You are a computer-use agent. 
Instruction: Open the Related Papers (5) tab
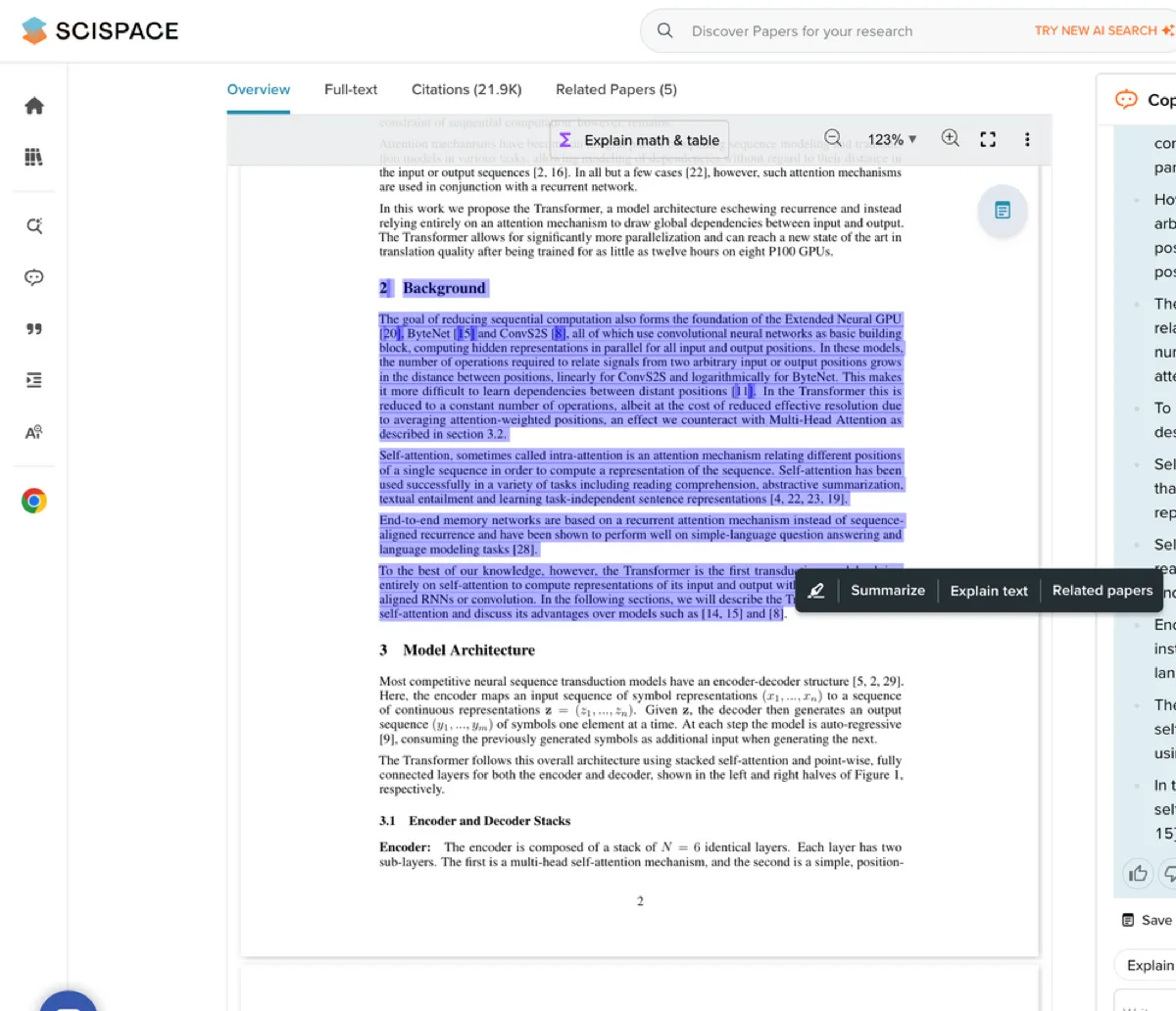click(616, 89)
